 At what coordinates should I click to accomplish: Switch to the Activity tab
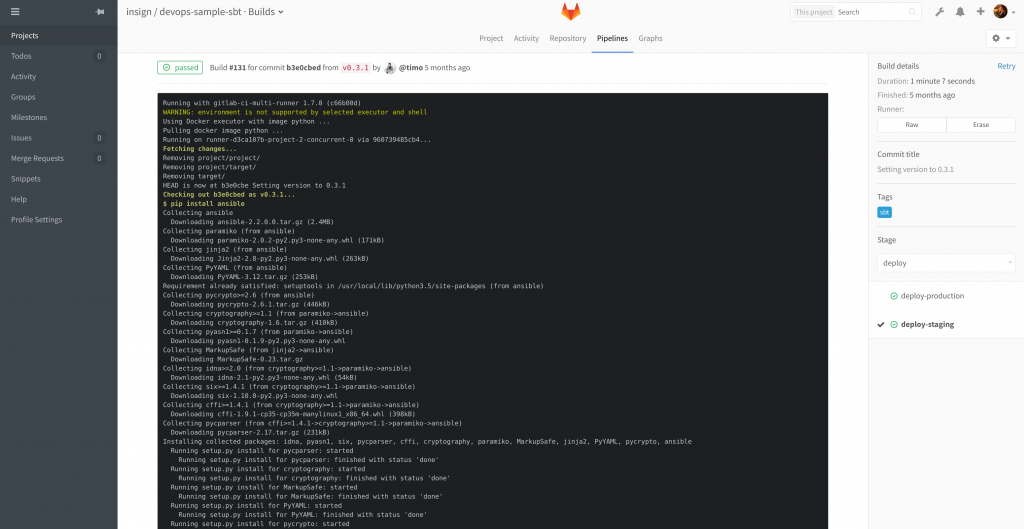526,39
